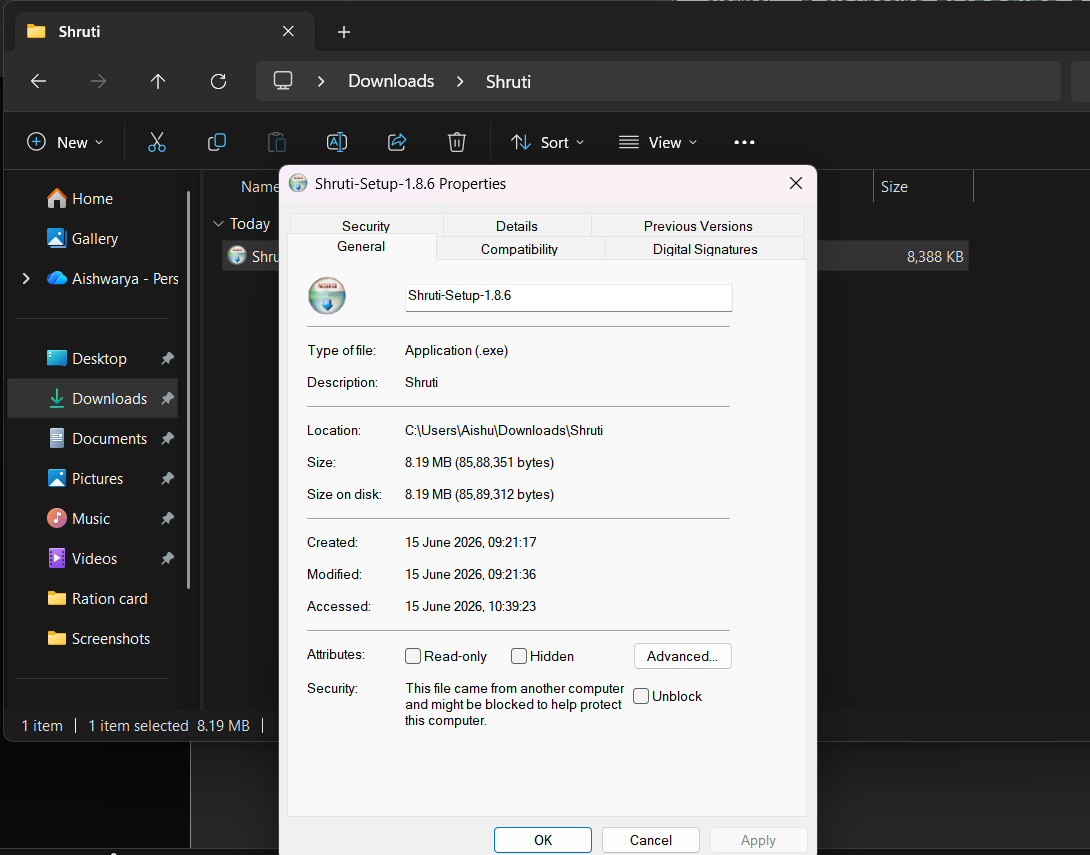Click the Copy icon in Explorer toolbar
This screenshot has width=1090, height=855.
coord(217,142)
